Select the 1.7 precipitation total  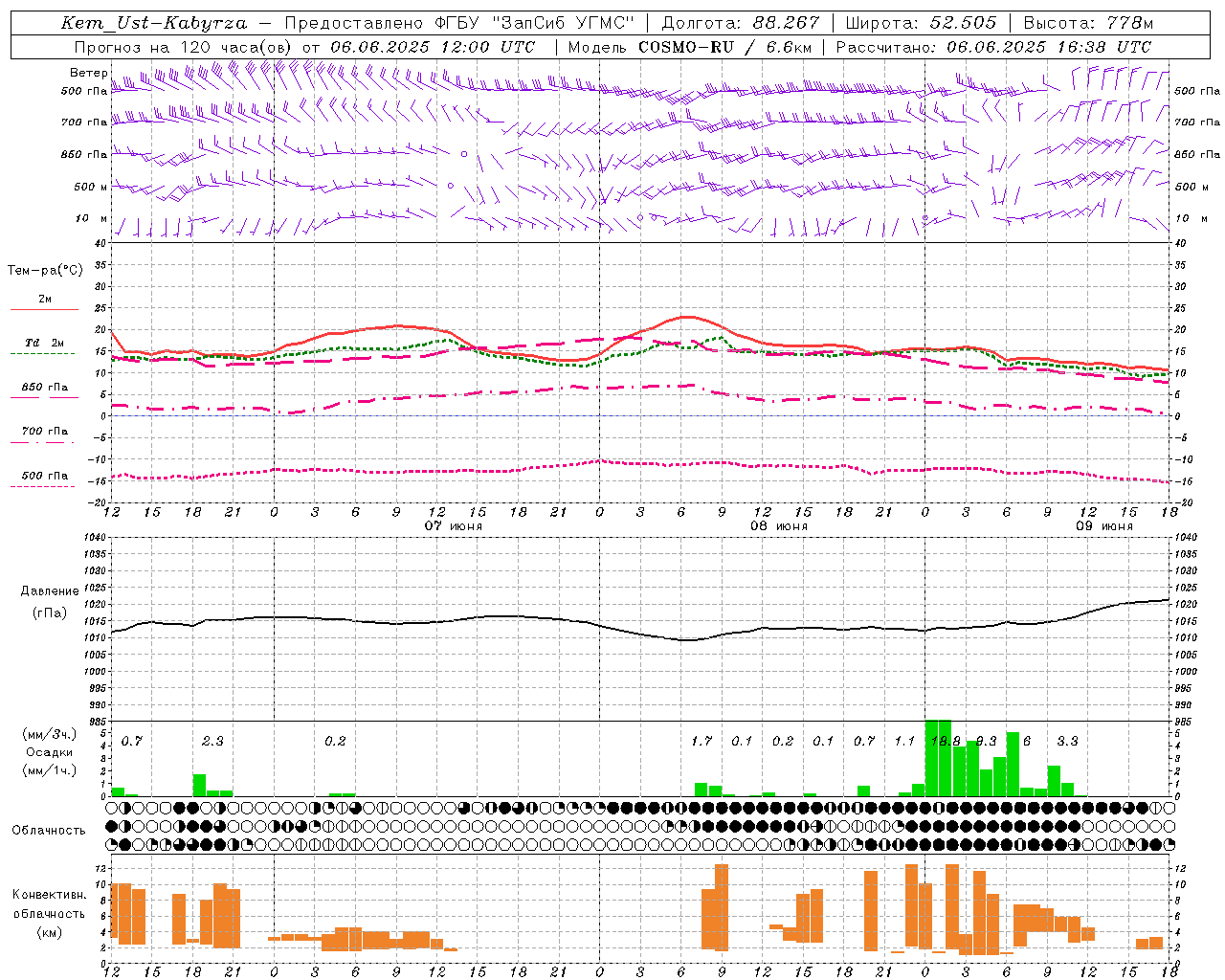(702, 741)
